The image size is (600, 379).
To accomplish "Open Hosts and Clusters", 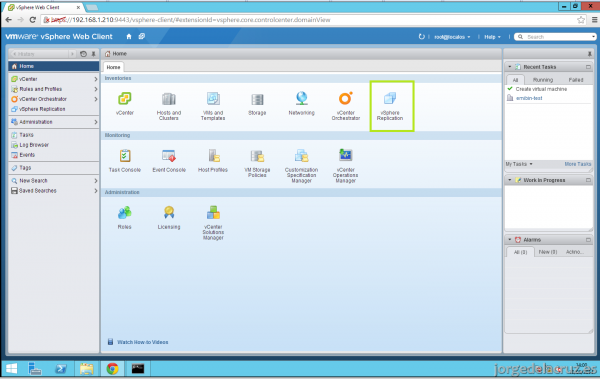I will coord(169,99).
